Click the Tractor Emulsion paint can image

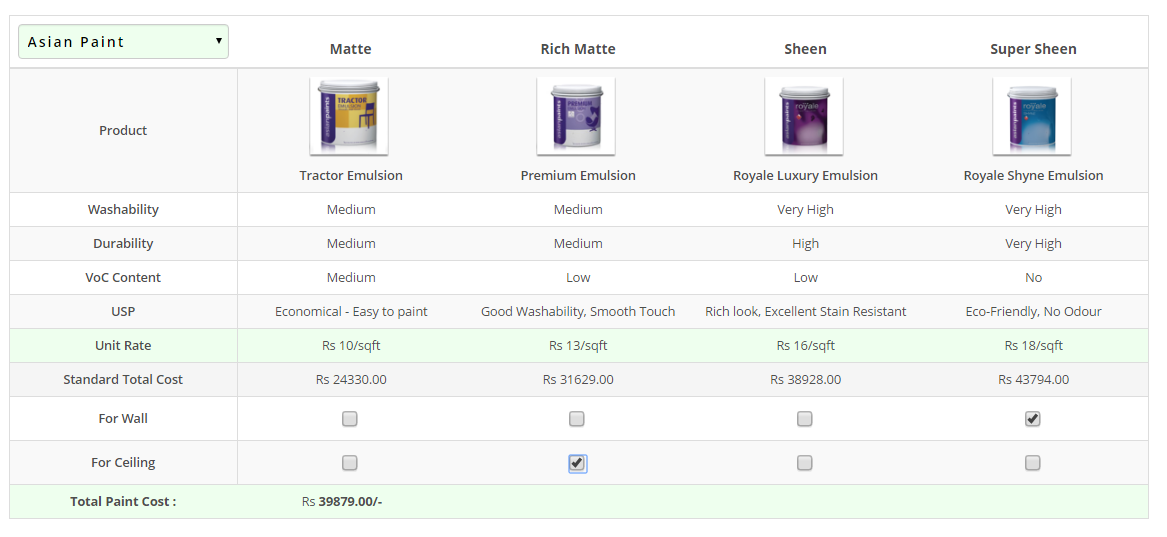click(x=349, y=116)
